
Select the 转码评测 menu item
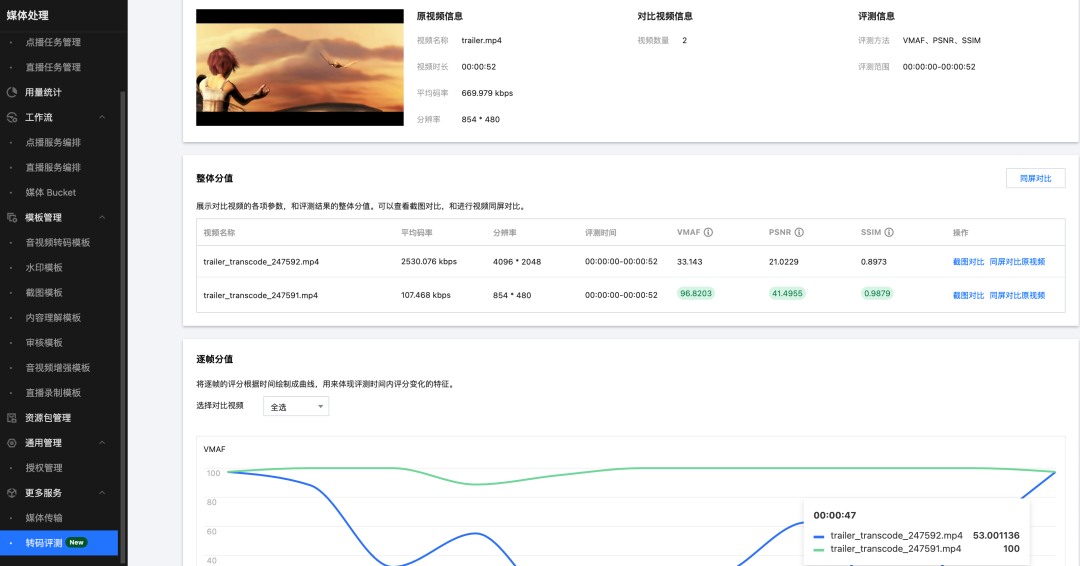click(59, 543)
